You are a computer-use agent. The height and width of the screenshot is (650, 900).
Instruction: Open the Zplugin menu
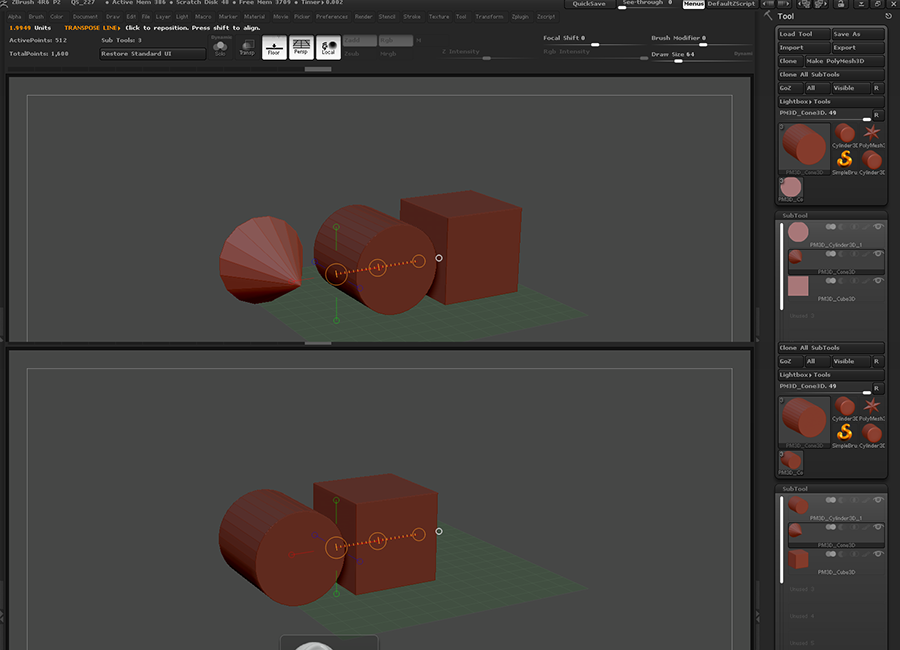[x=520, y=17]
